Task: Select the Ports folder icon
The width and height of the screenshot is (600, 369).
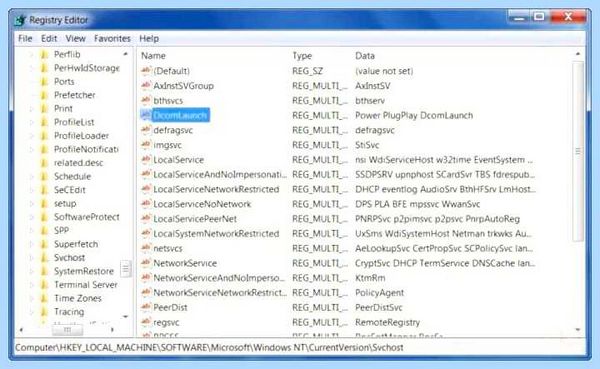Action: (x=44, y=82)
